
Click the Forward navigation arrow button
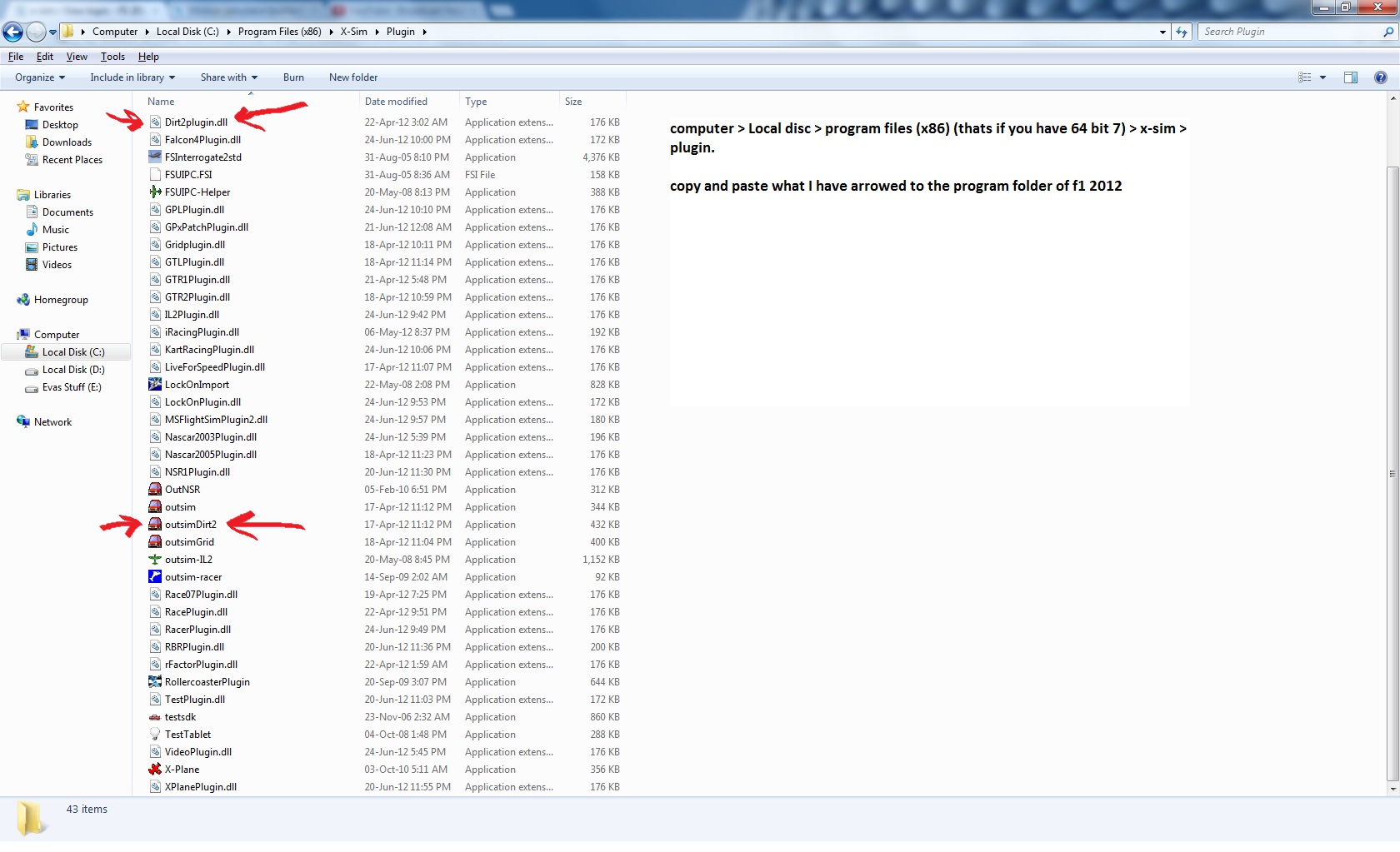coord(36,32)
